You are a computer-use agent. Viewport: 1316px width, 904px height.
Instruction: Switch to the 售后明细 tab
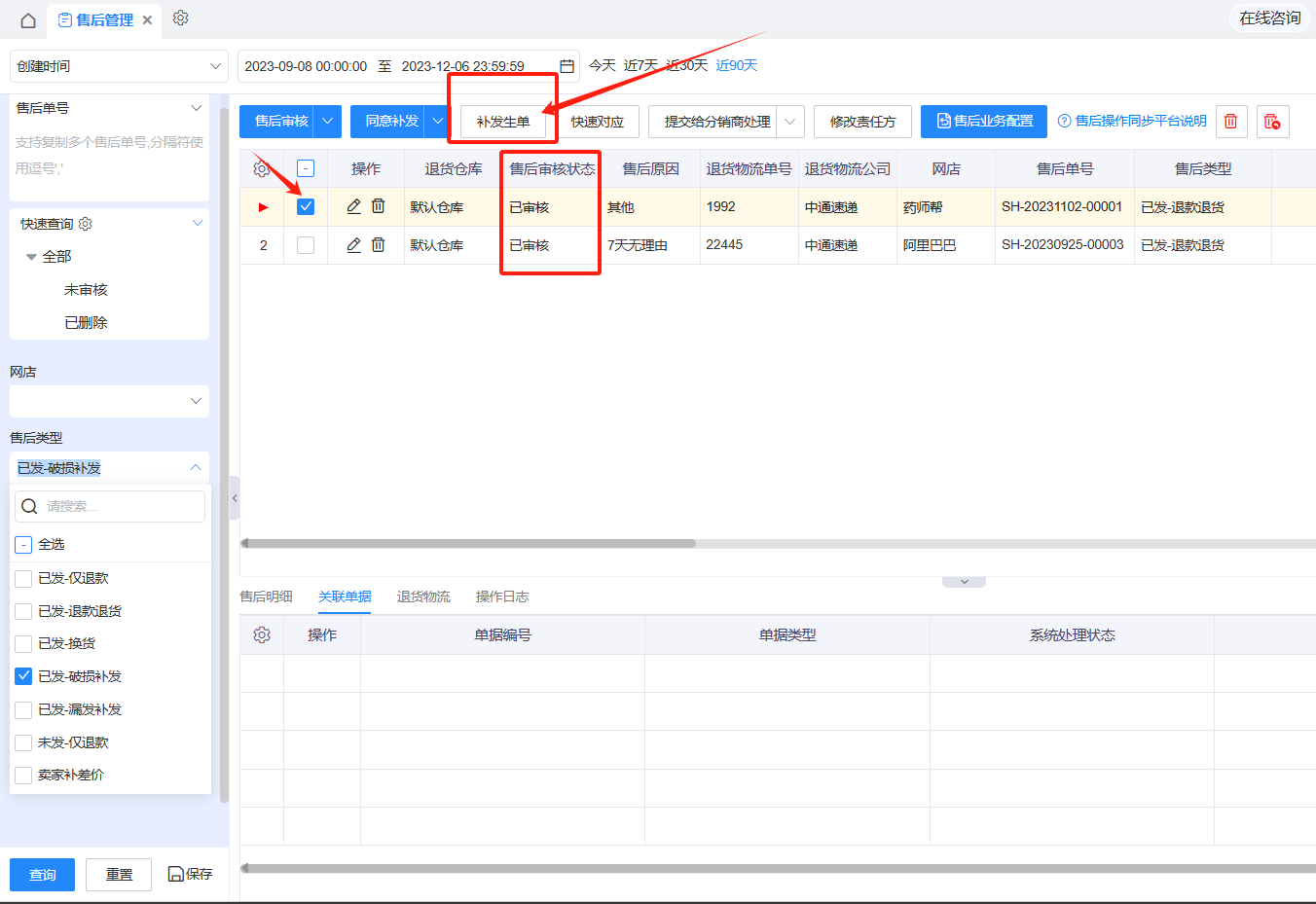pos(266,597)
